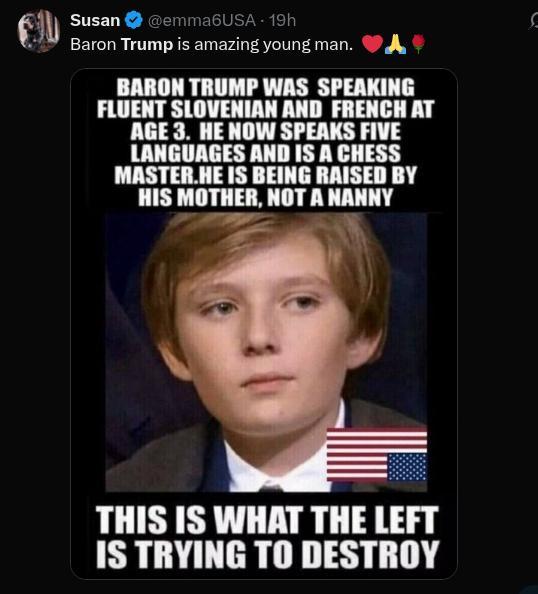Click the phrase 'is amazing young man.'
Screen dimensions: 538x594
click(265, 45)
